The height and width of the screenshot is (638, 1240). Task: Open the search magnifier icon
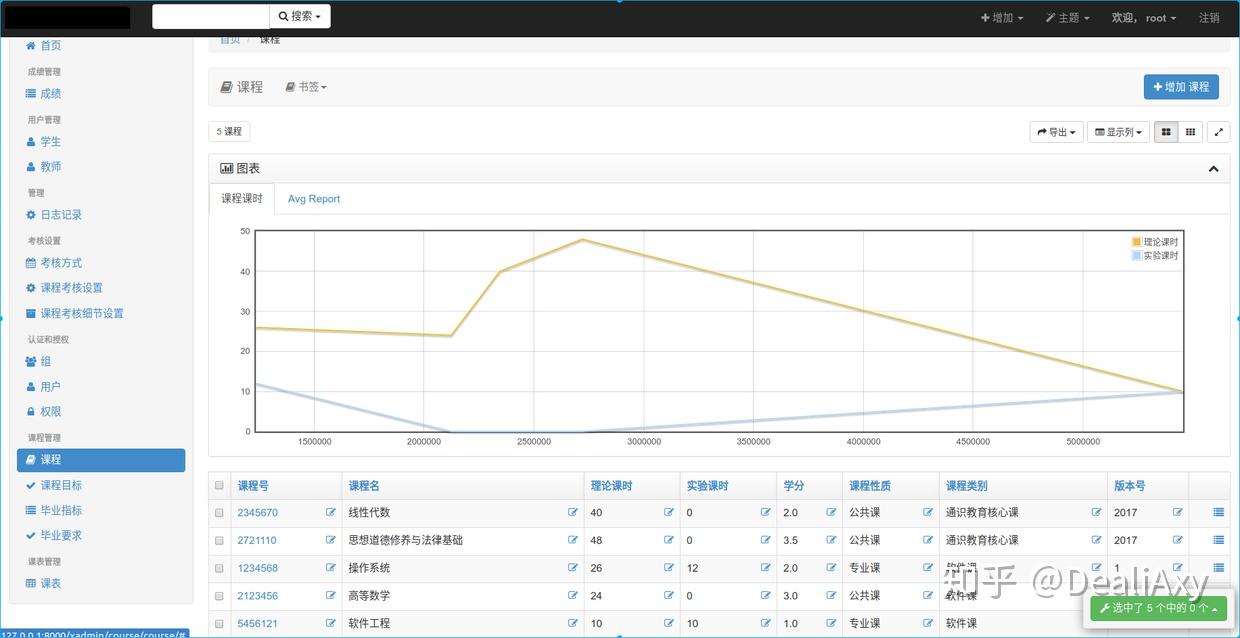[x=284, y=16]
